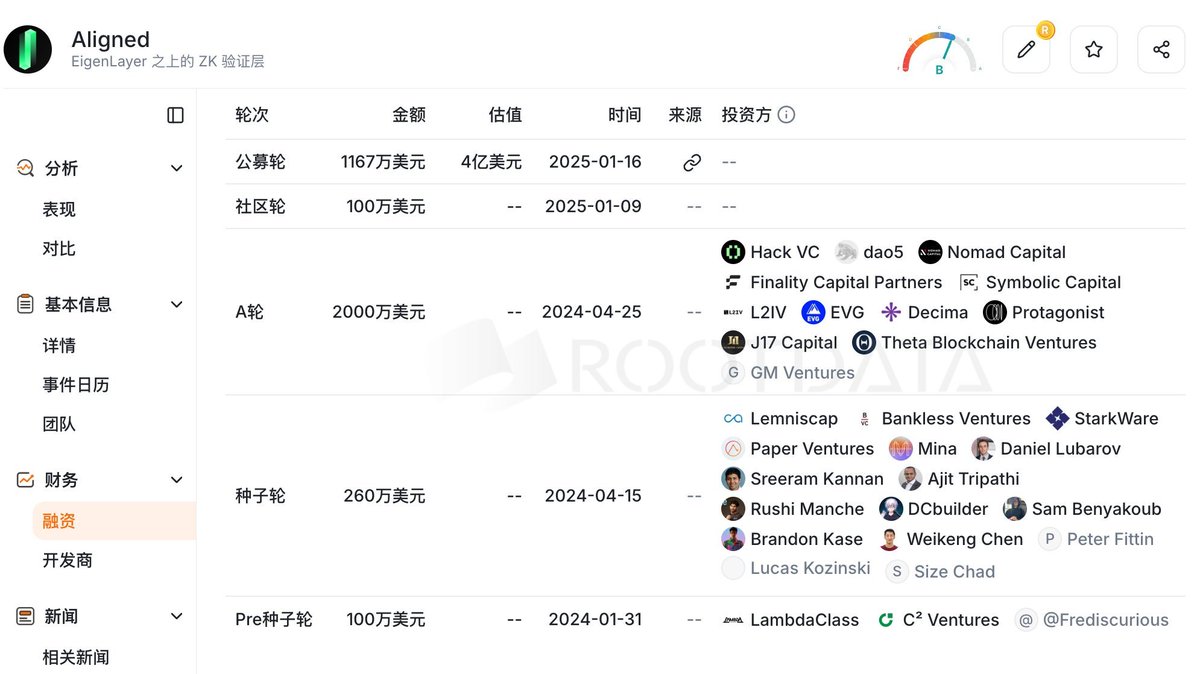
Task: Toggle the sidebar collapse icon
Action: [x=176, y=115]
